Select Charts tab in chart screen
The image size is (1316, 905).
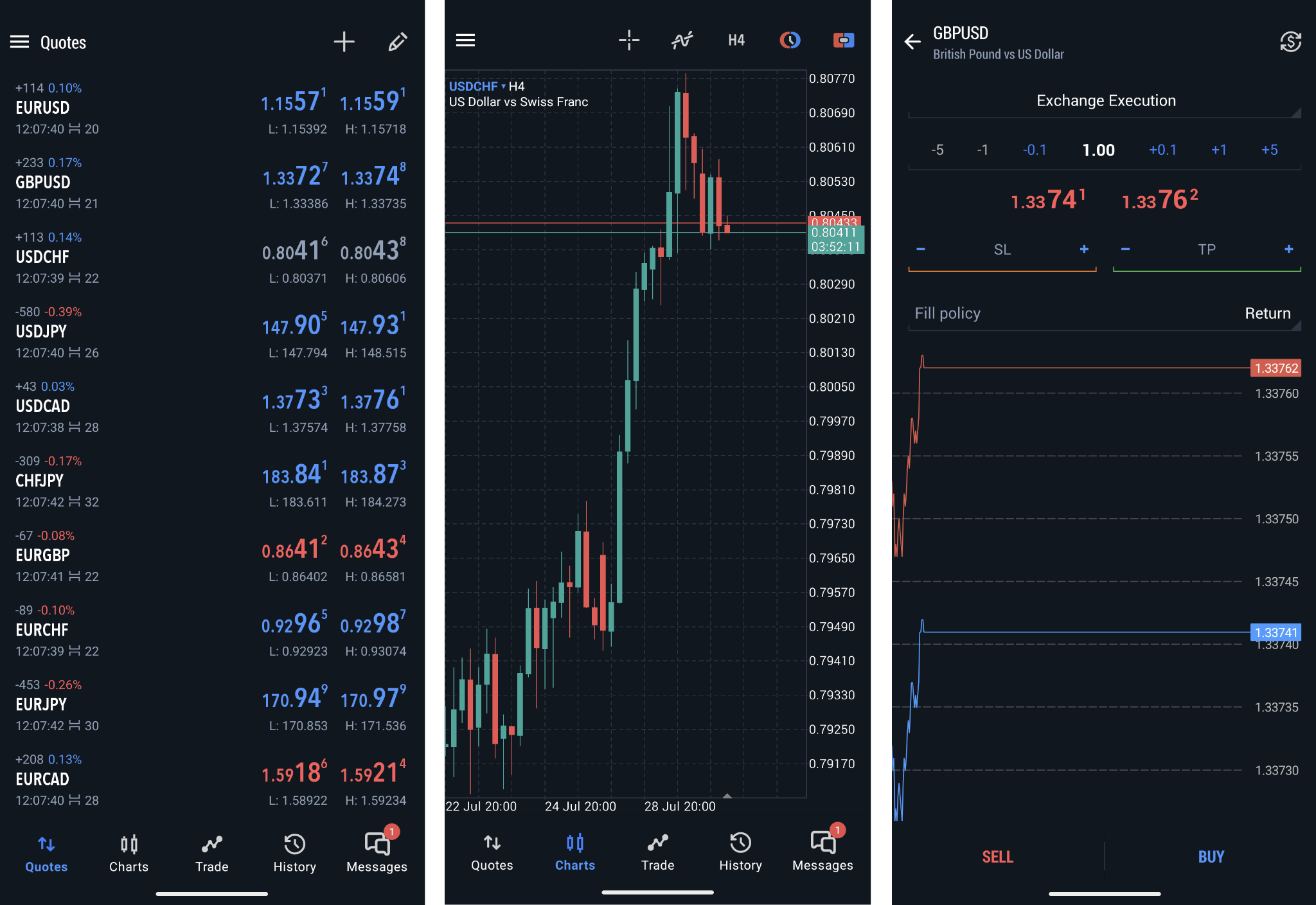click(x=575, y=852)
